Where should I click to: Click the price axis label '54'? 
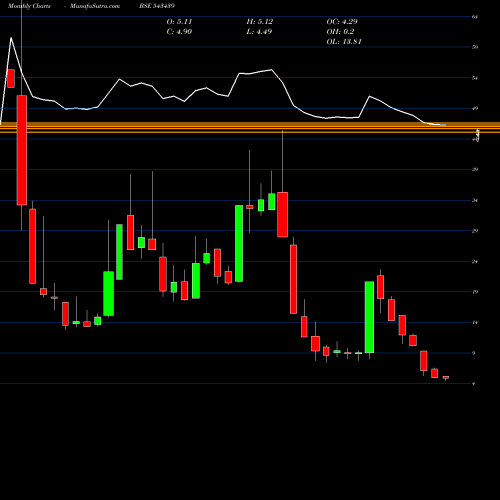(x=475, y=78)
